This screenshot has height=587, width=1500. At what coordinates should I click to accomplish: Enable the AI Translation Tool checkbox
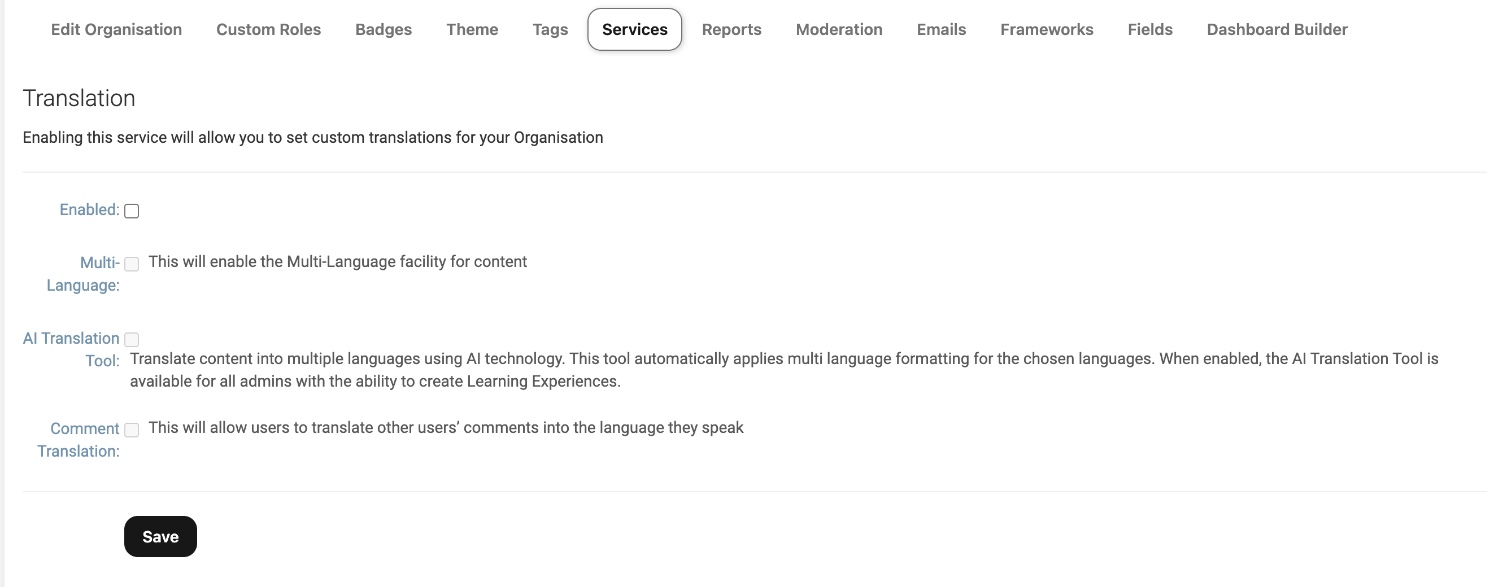(131, 340)
